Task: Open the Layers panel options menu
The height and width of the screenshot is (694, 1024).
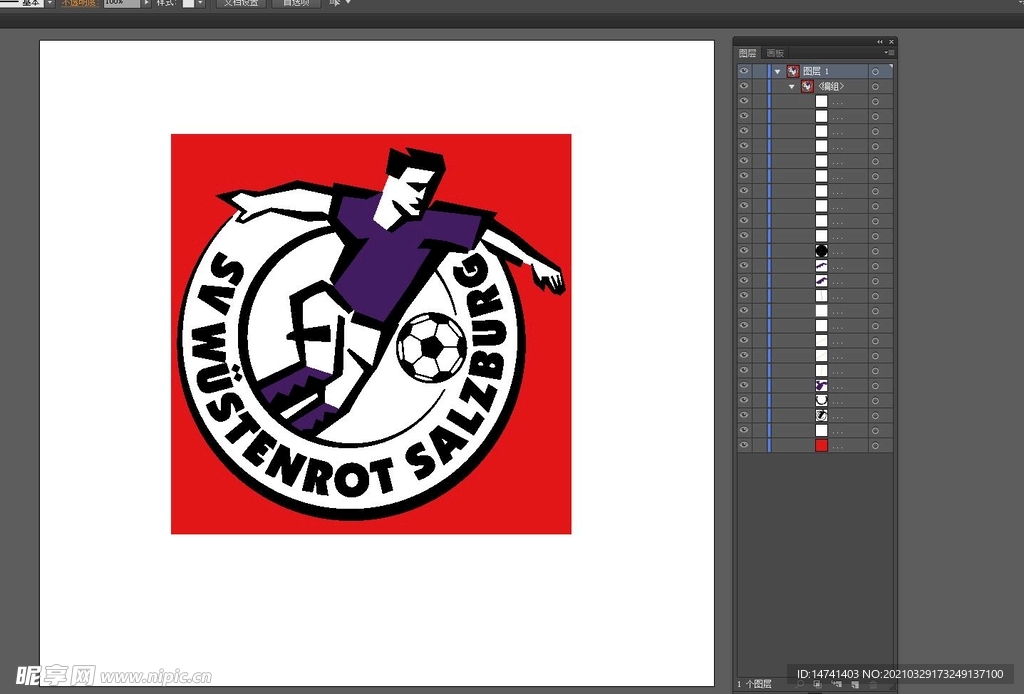Action: click(889, 52)
